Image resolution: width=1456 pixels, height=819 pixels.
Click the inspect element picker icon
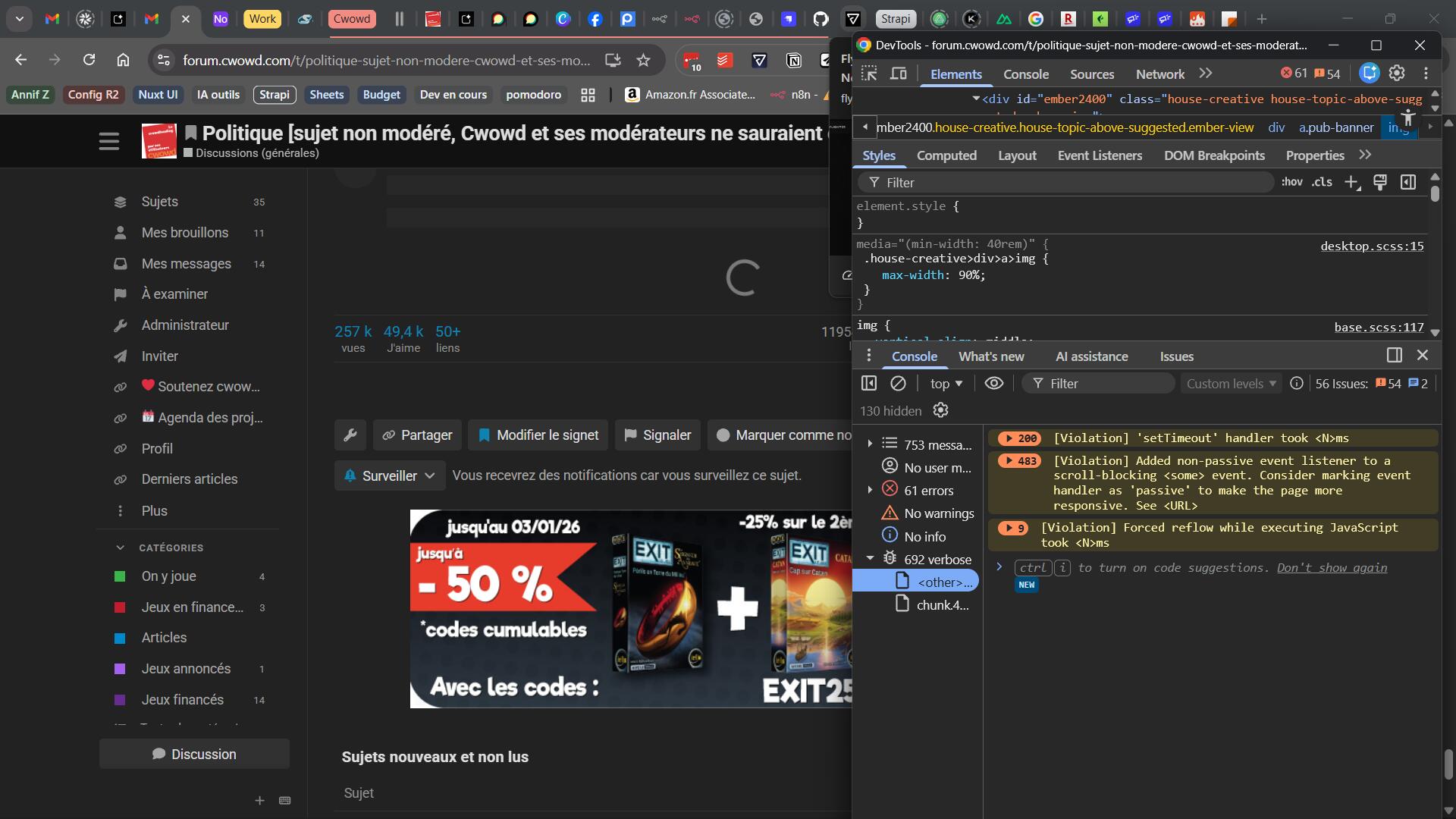869,74
